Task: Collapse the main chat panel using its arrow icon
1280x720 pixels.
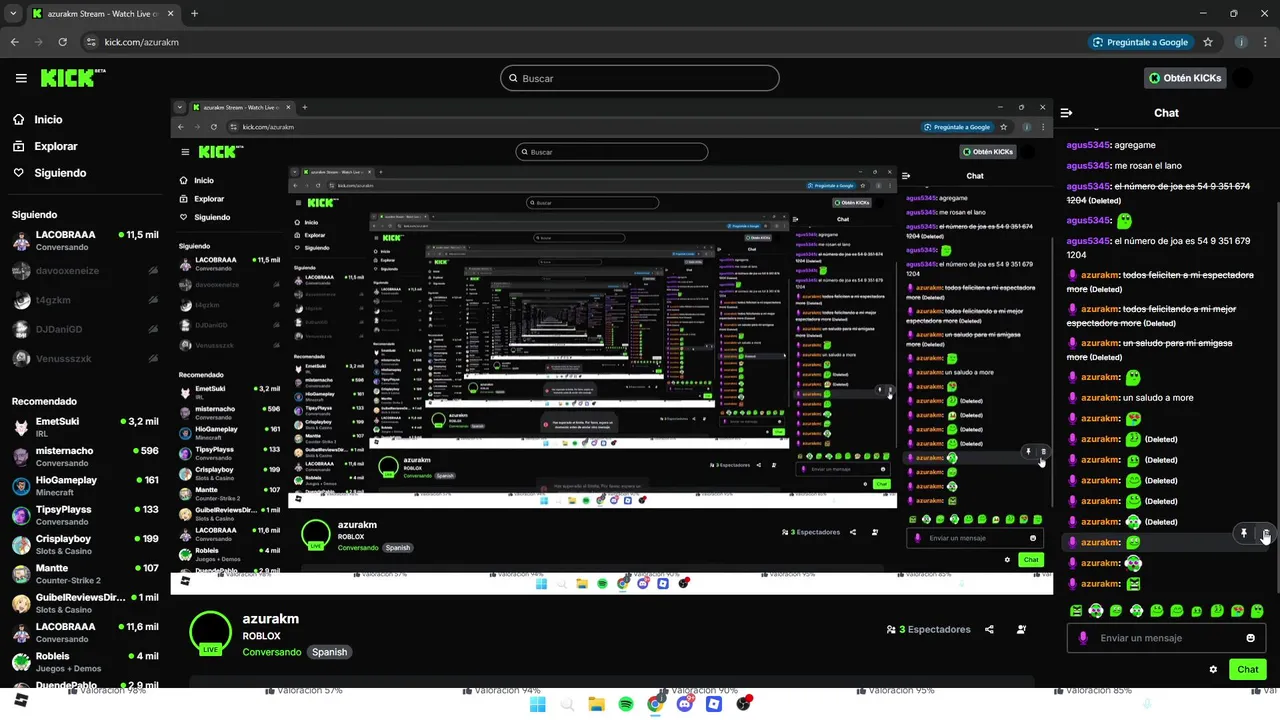Action: [x=1066, y=113]
